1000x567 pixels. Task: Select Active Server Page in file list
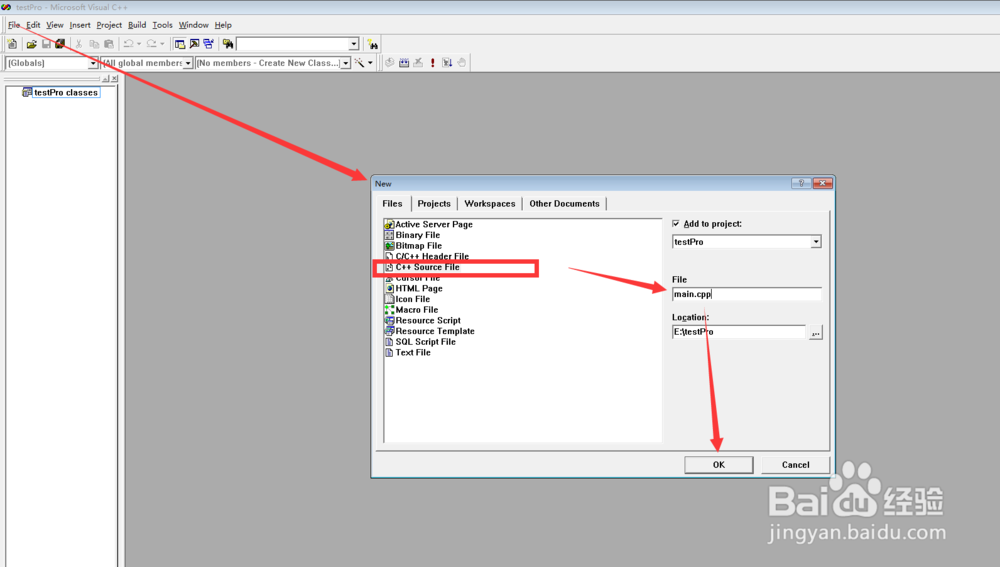pos(429,225)
